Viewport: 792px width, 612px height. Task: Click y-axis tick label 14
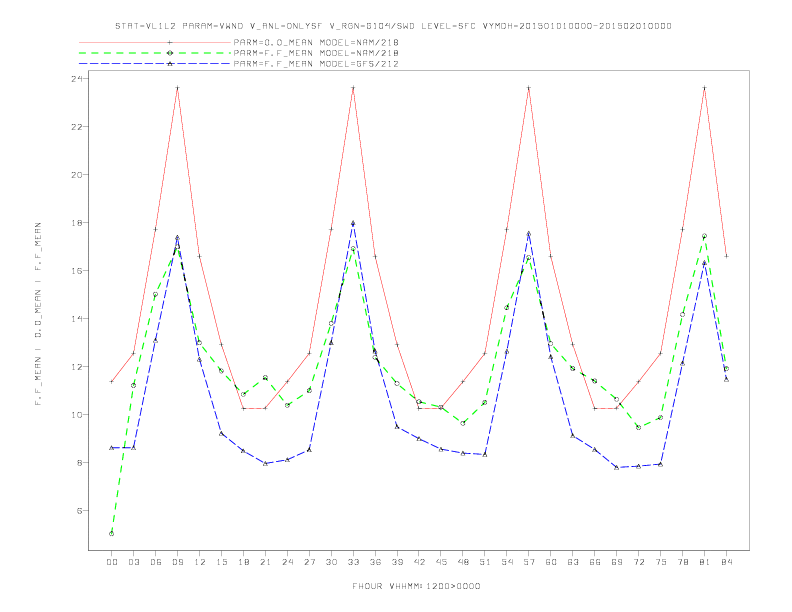[76, 319]
